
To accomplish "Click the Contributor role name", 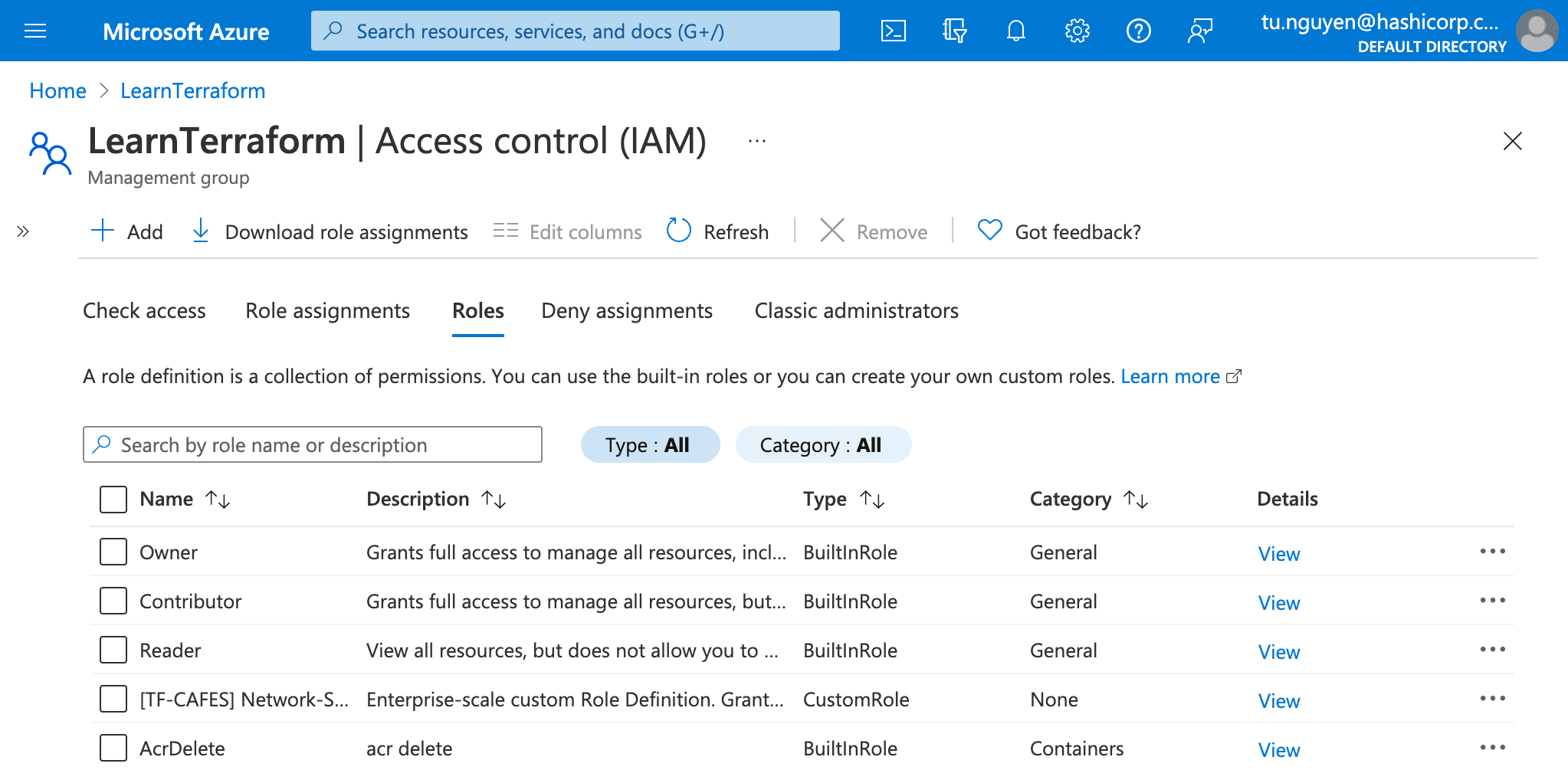I will point(190,601).
